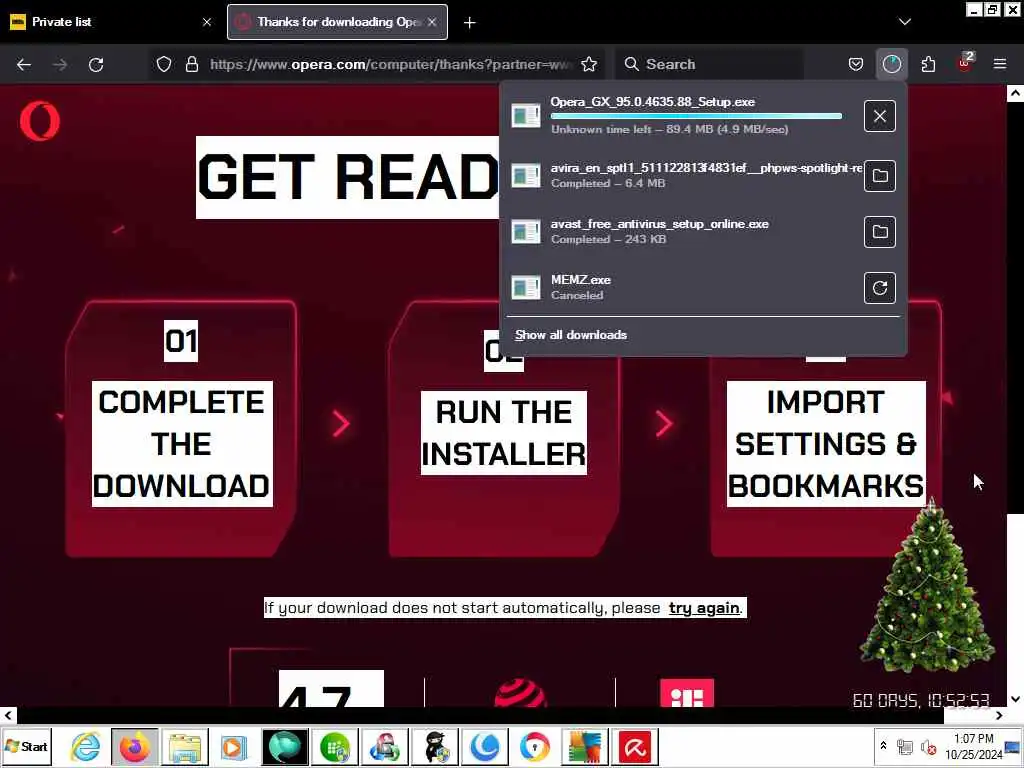Click scrollbar down arrow on page

coord(1016,699)
